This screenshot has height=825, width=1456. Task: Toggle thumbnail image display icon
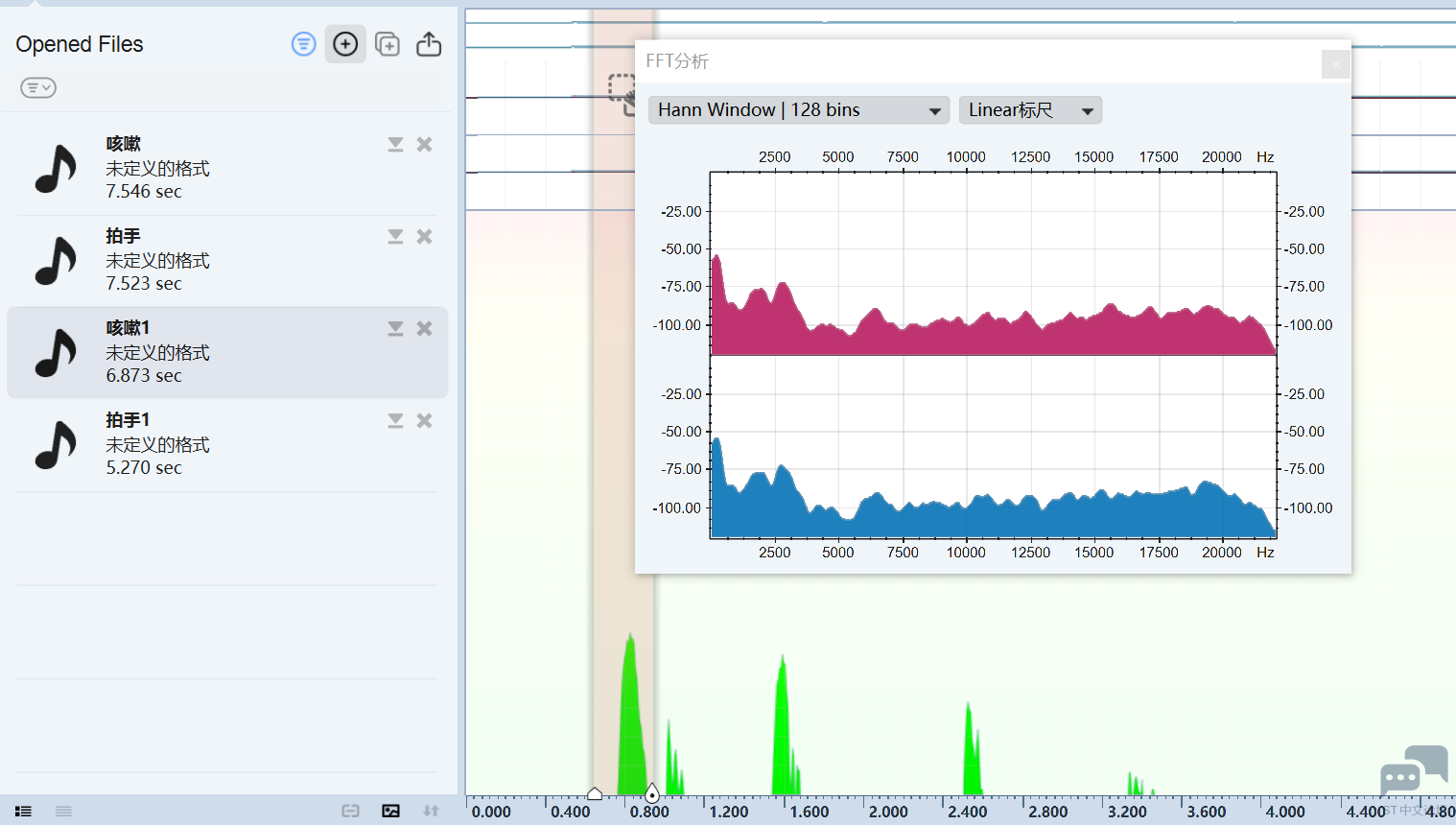[x=390, y=812]
